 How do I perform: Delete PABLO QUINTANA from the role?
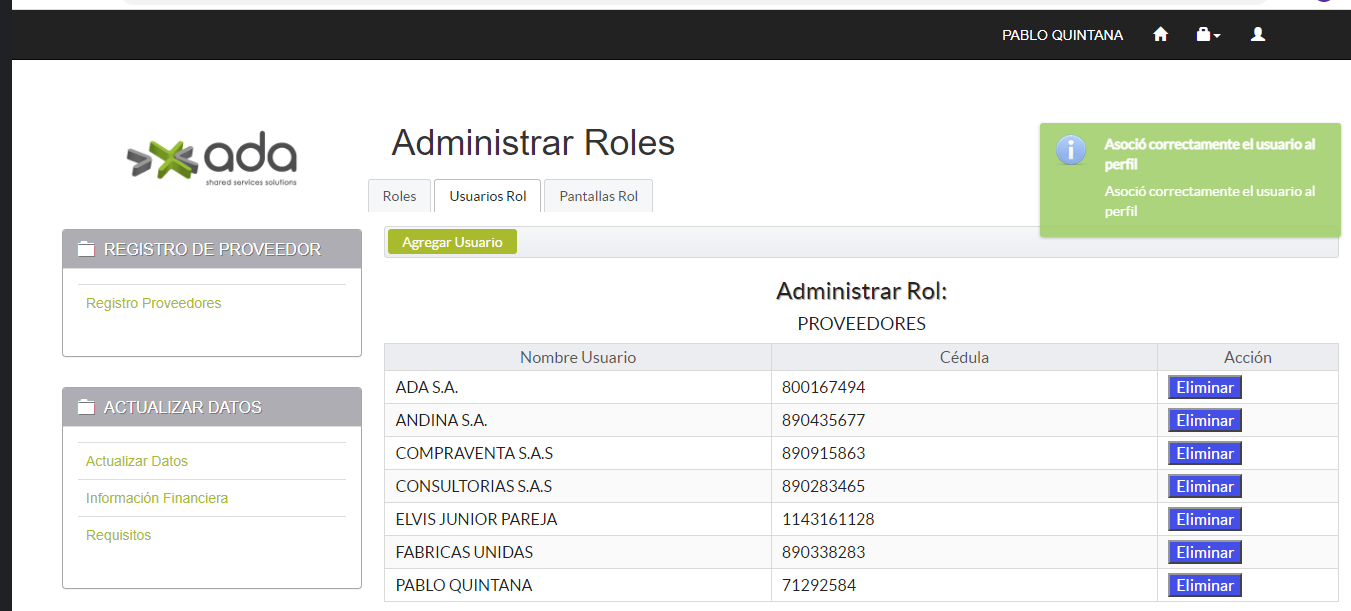click(x=1204, y=585)
